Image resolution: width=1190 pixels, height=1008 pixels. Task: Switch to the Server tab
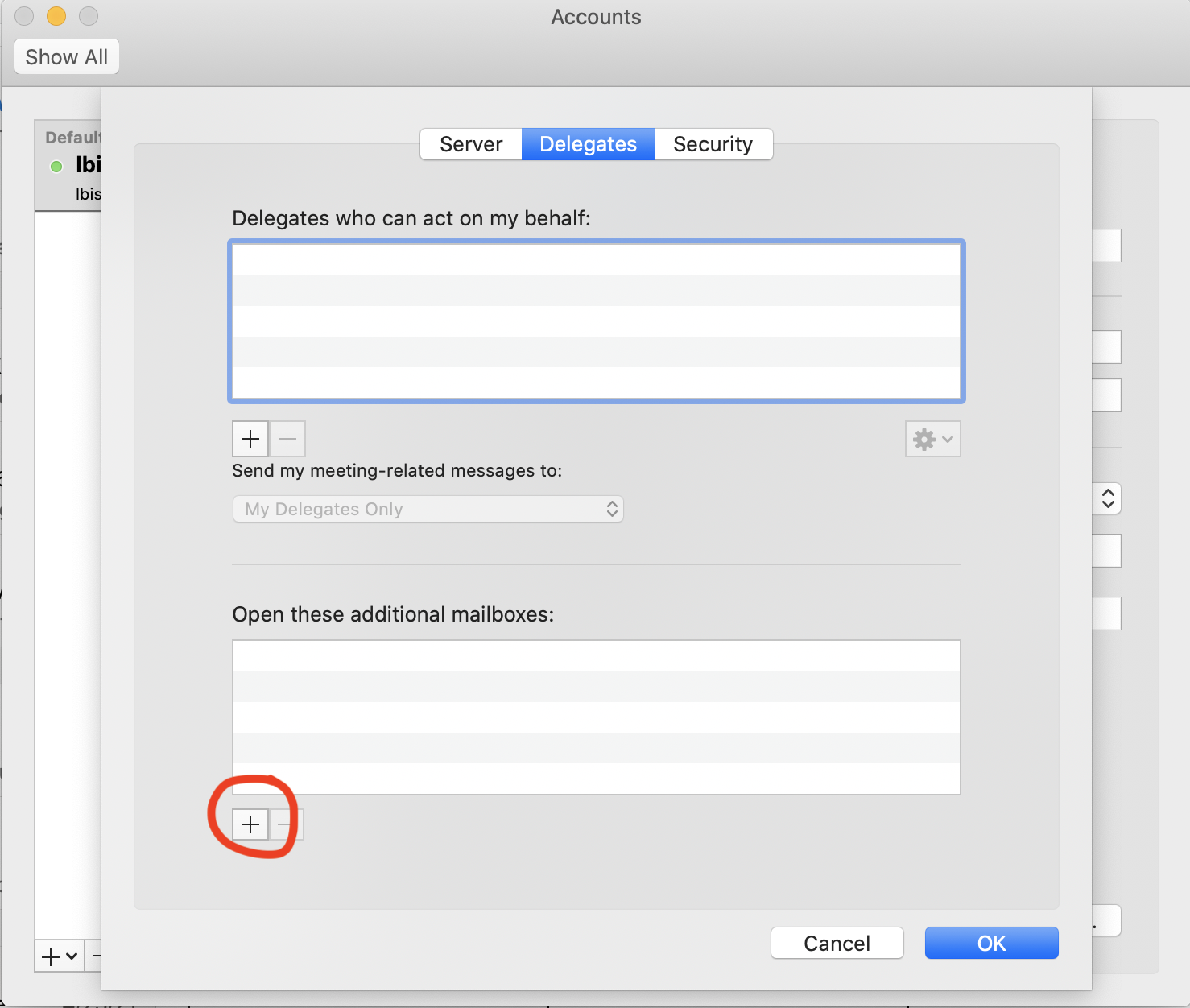(x=471, y=144)
